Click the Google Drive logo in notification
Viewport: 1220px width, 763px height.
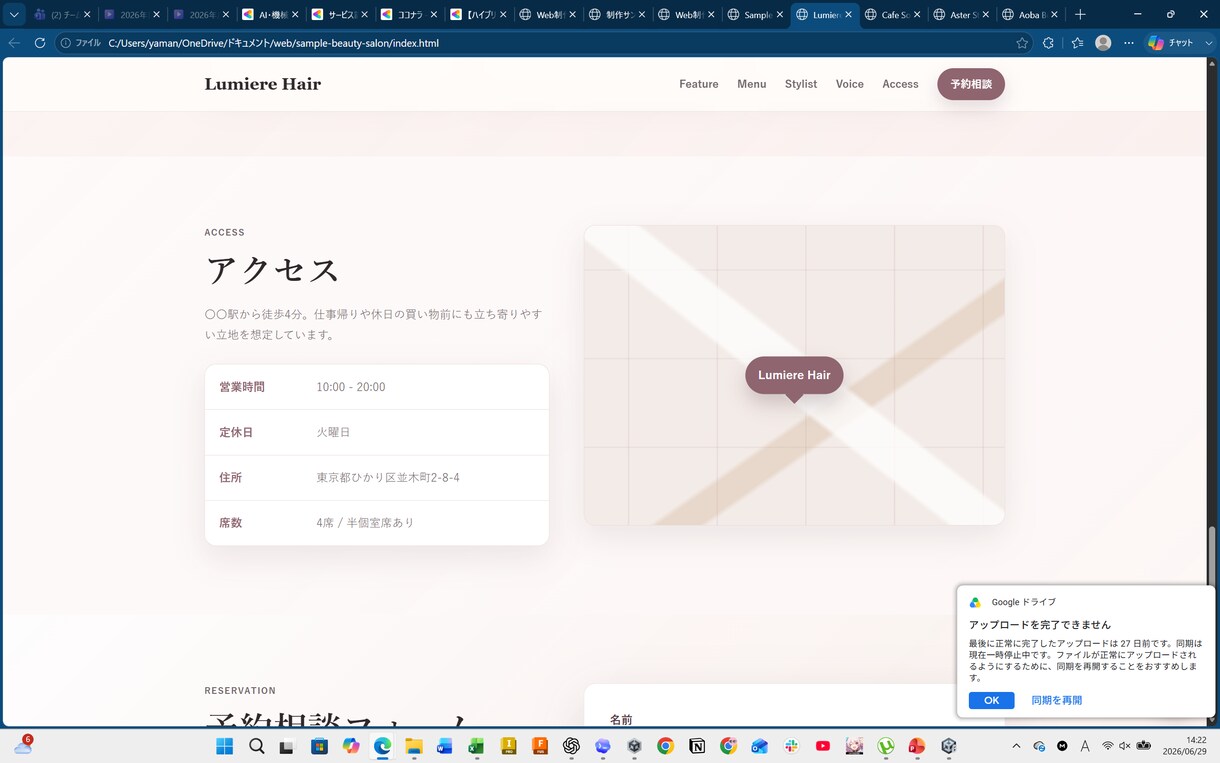coord(975,602)
